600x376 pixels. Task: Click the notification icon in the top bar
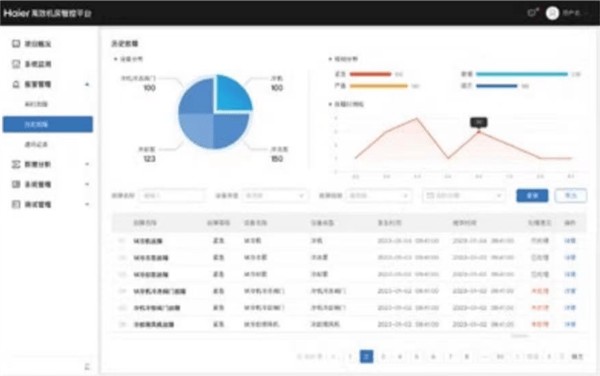click(x=532, y=13)
